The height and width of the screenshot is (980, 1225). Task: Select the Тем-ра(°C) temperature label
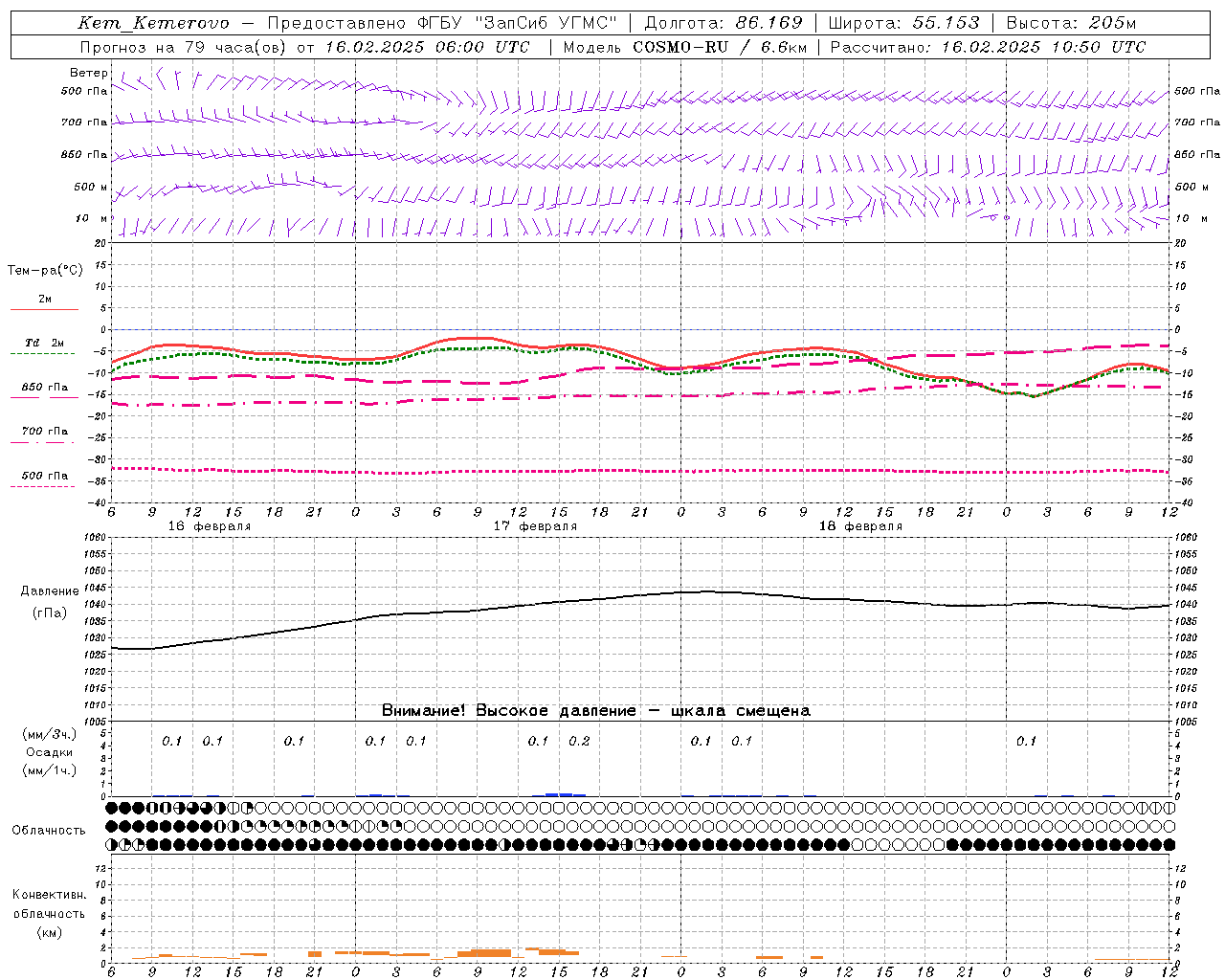[x=45, y=270]
